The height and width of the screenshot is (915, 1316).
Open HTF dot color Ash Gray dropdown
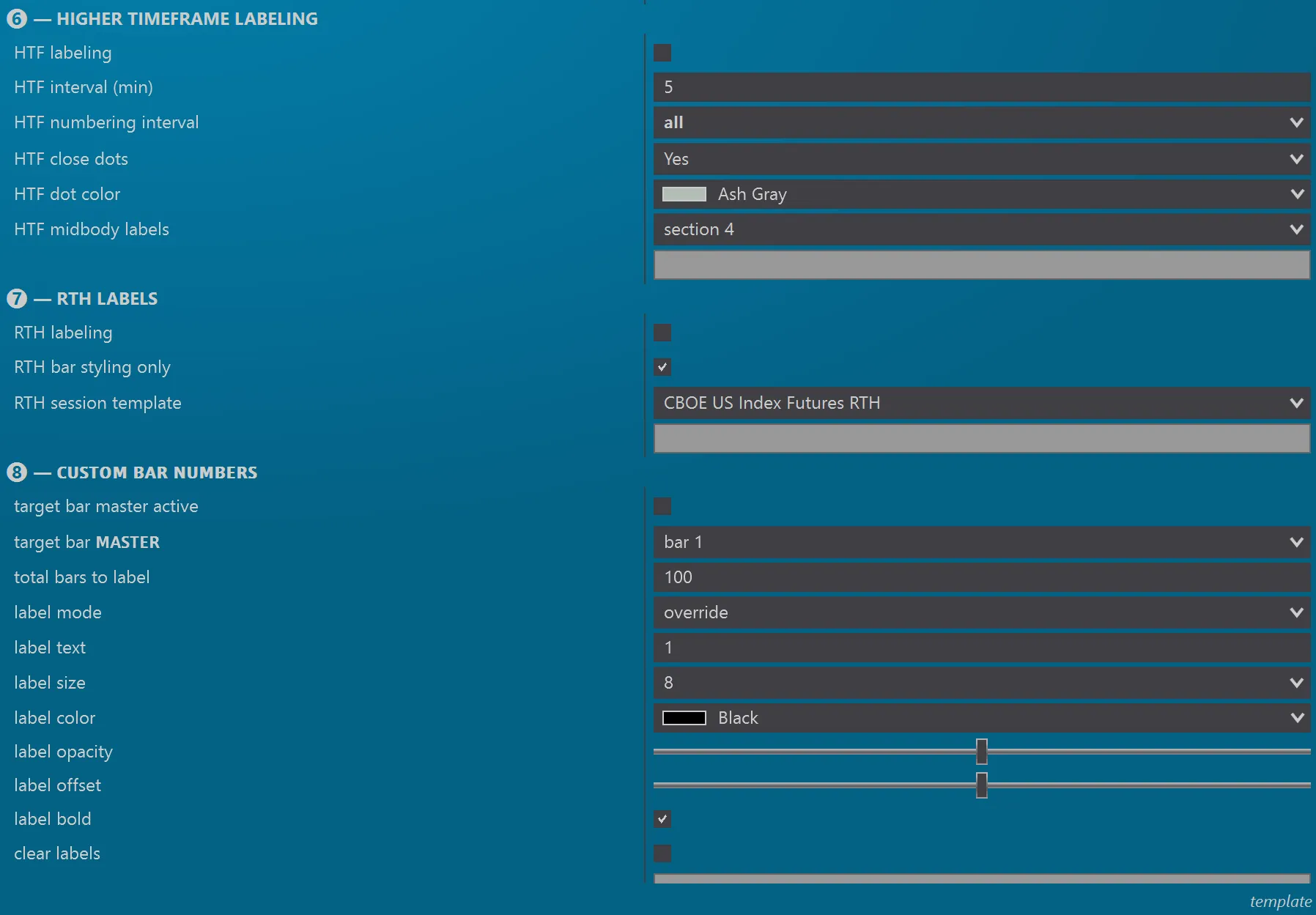tap(982, 194)
